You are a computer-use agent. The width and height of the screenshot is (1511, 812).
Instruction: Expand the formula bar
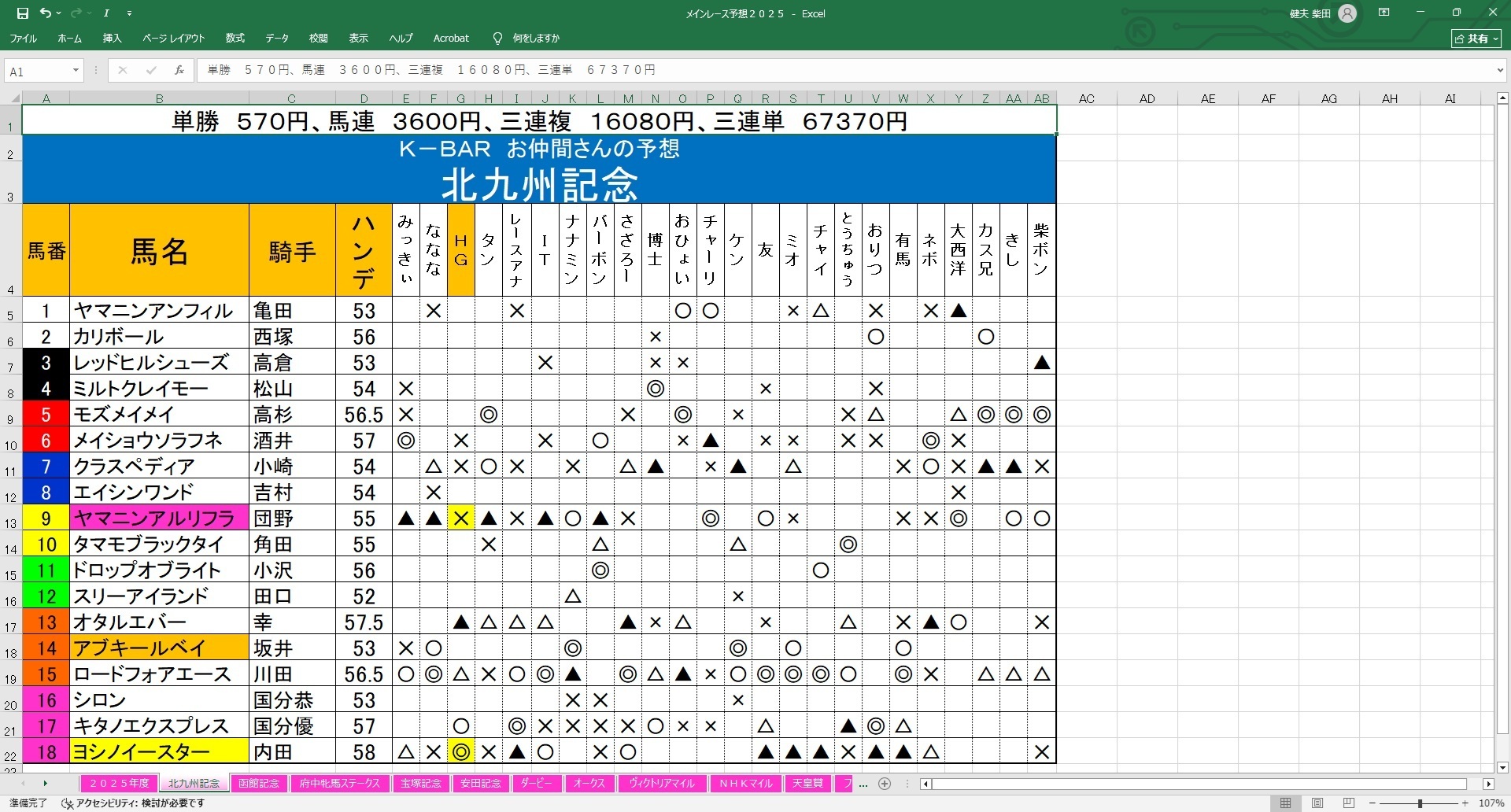pyautogui.click(x=1500, y=71)
